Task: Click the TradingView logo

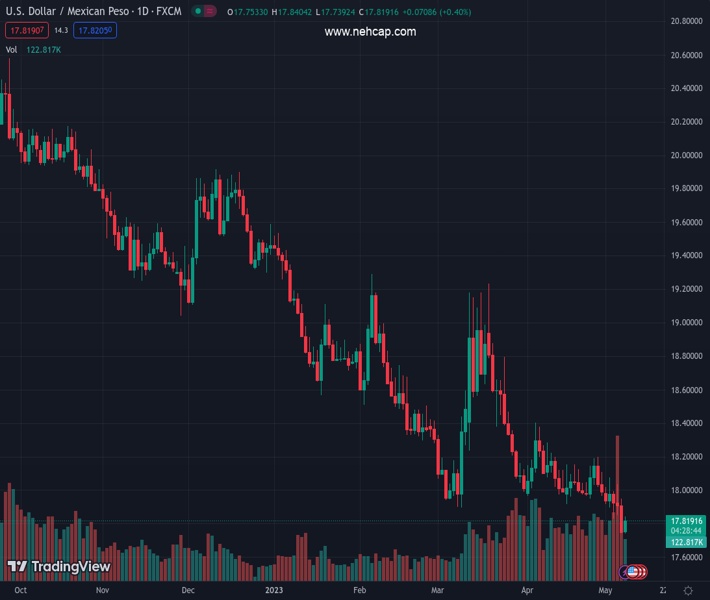Action: pyautogui.click(x=58, y=567)
